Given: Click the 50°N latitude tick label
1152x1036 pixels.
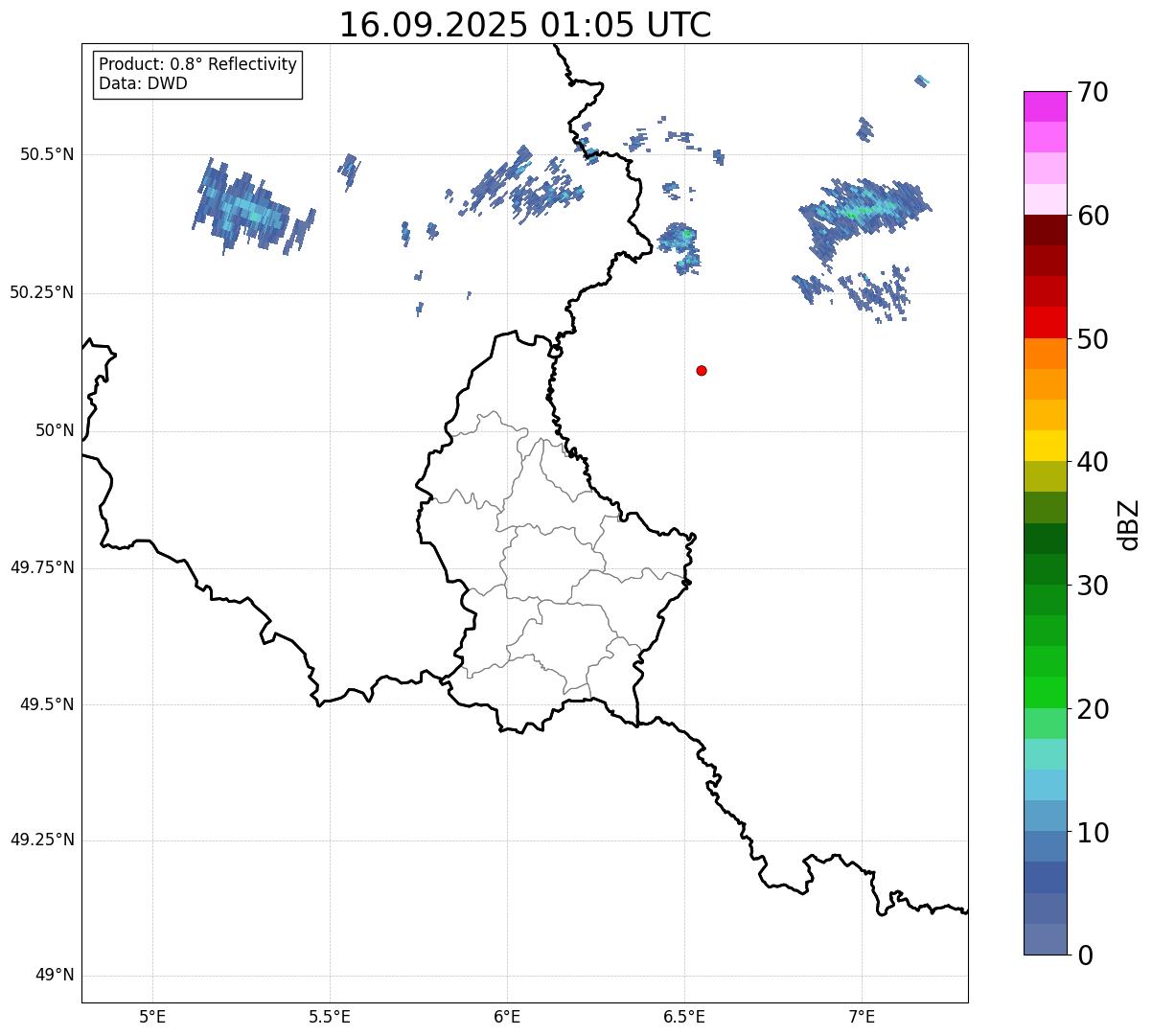Looking at the screenshot, I should (55, 430).
